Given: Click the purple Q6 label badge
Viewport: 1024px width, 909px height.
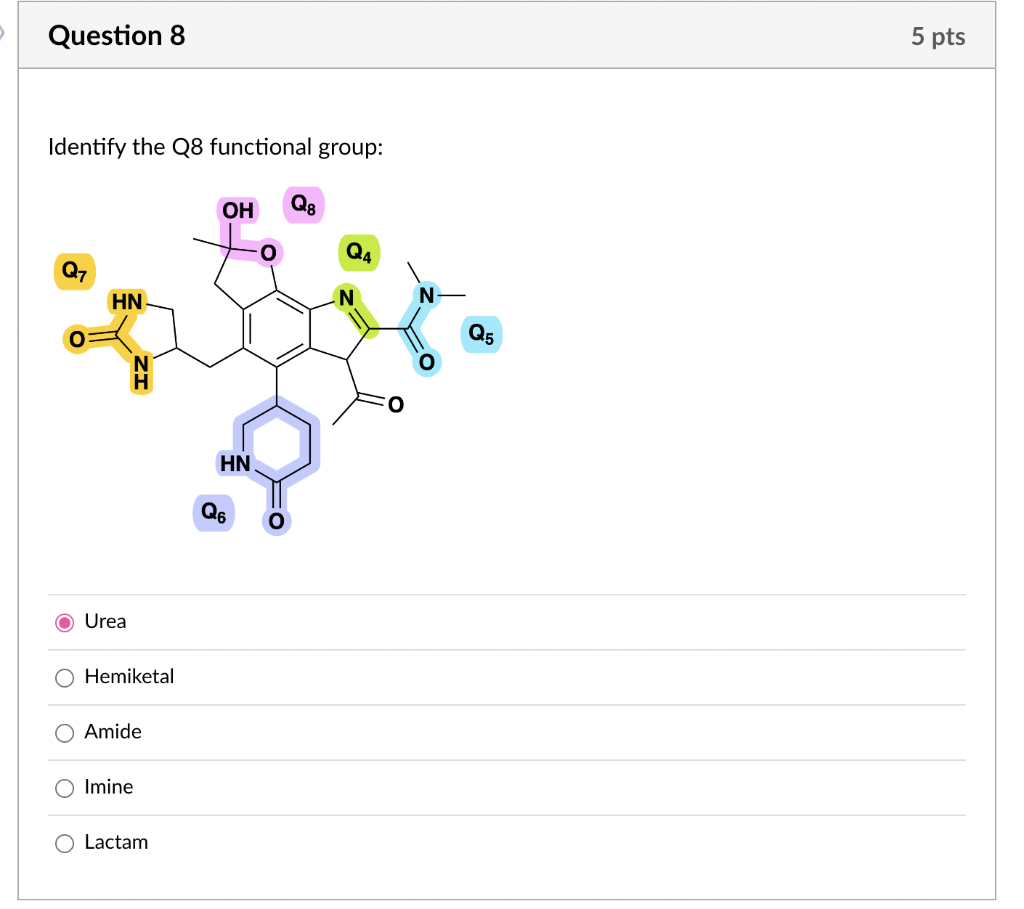Looking at the screenshot, I should [x=212, y=511].
